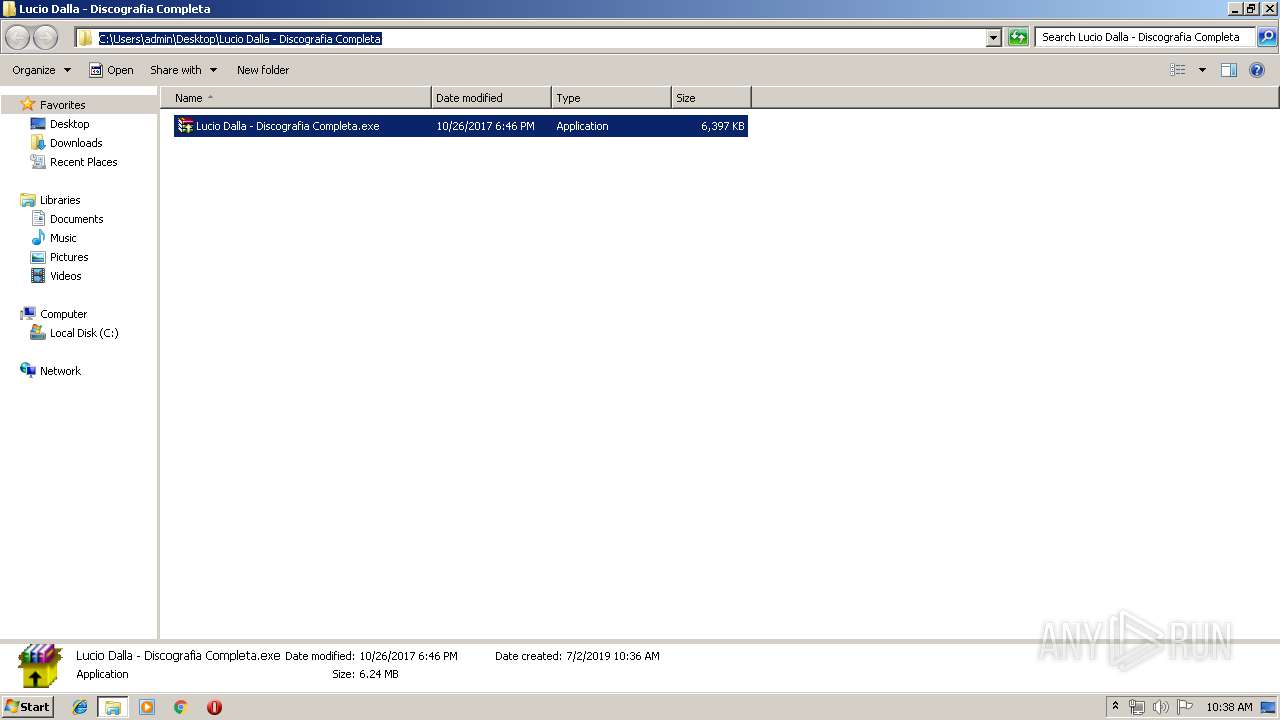
Task: Click the New folder button
Action: click(x=263, y=70)
